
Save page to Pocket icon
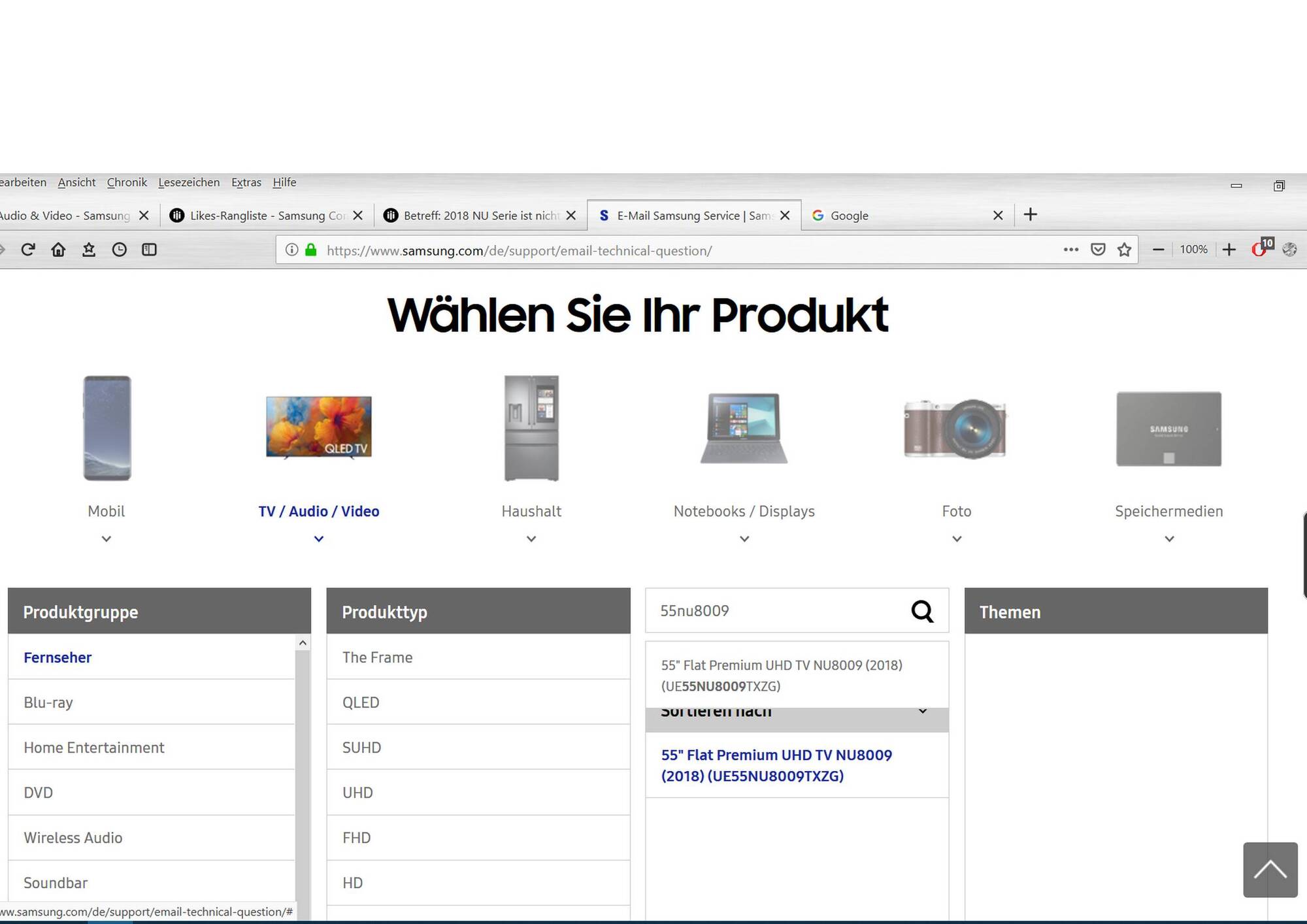(1098, 250)
